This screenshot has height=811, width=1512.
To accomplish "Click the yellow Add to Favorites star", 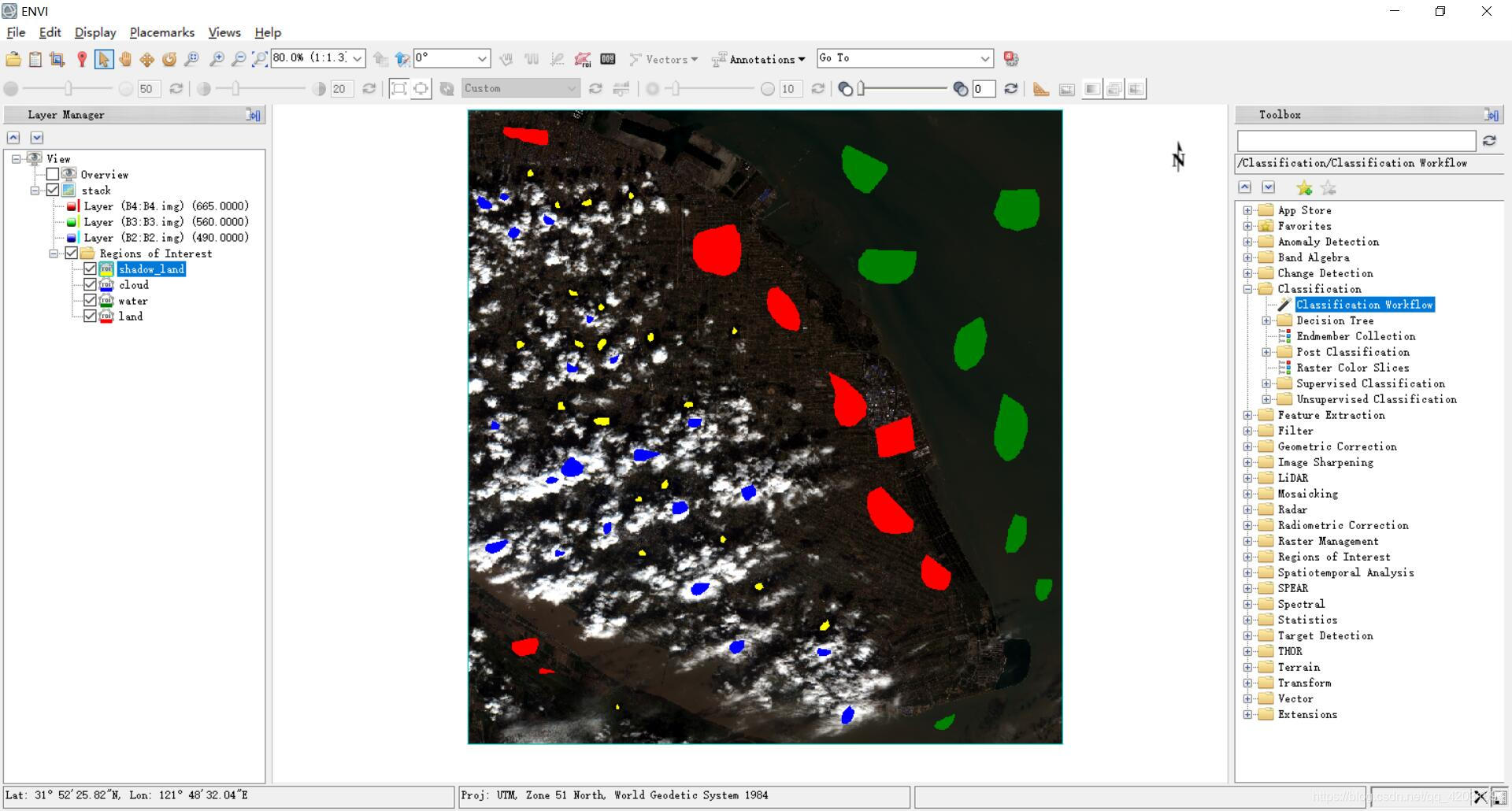I will 1304,188.
